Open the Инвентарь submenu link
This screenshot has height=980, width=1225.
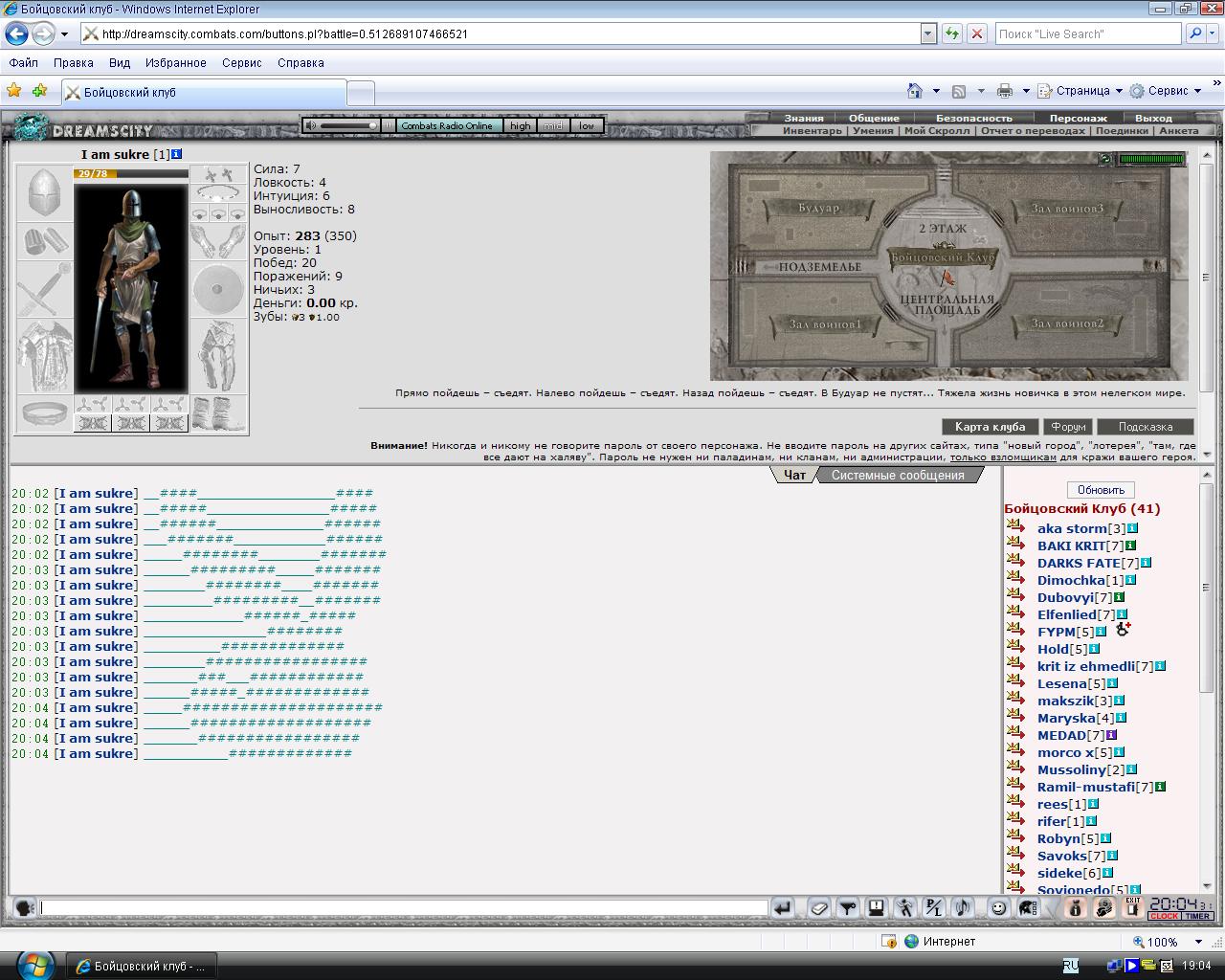[x=813, y=130]
